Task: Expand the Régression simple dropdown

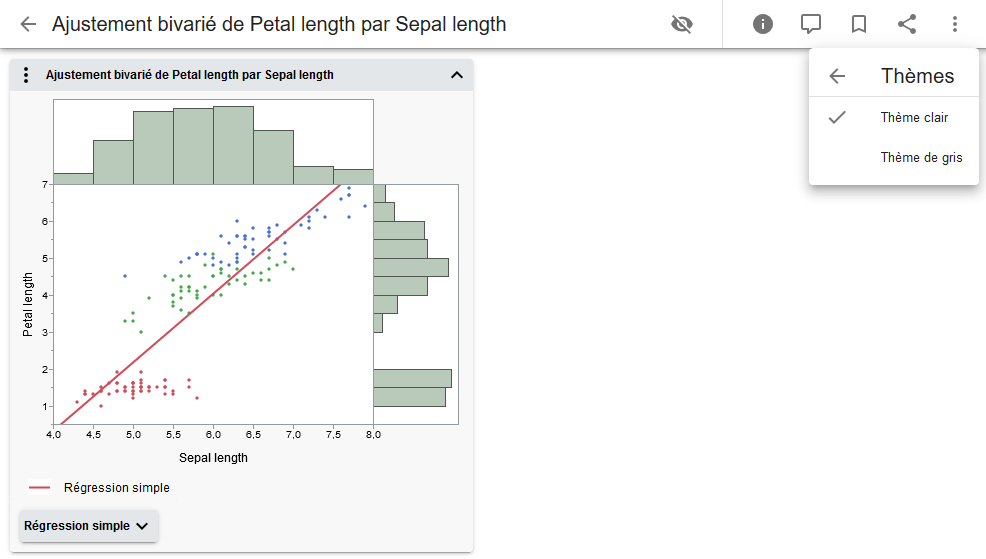Action: pos(88,526)
